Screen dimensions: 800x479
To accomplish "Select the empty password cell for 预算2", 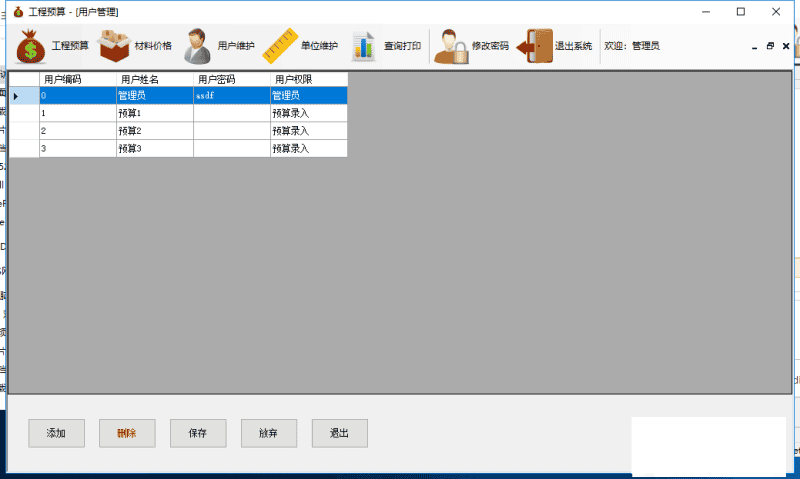I will [x=232, y=131].
